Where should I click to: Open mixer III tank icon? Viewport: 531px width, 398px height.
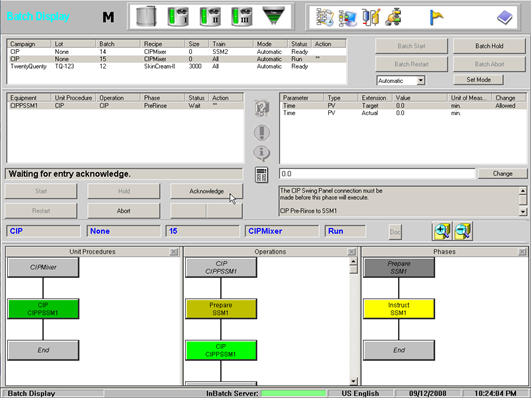tap(241, 17)
